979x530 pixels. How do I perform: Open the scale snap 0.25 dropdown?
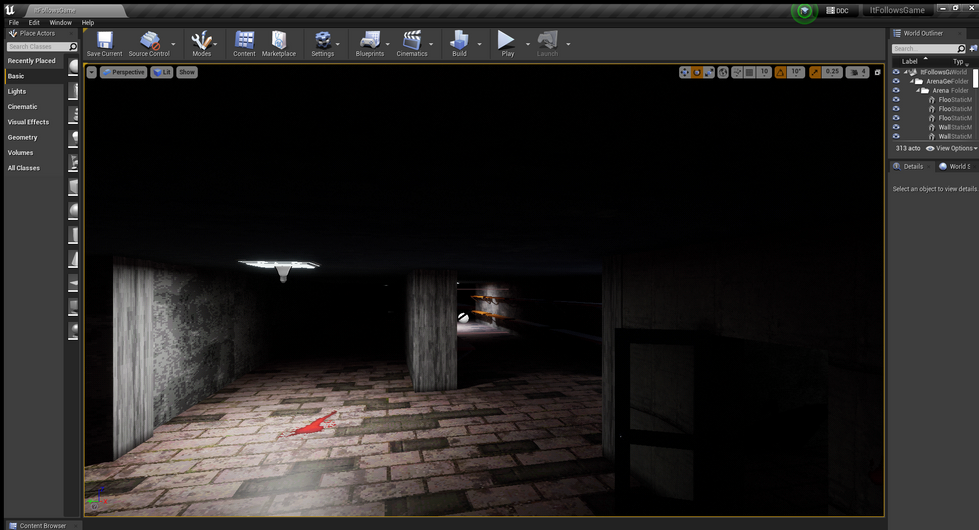point(832,72)
